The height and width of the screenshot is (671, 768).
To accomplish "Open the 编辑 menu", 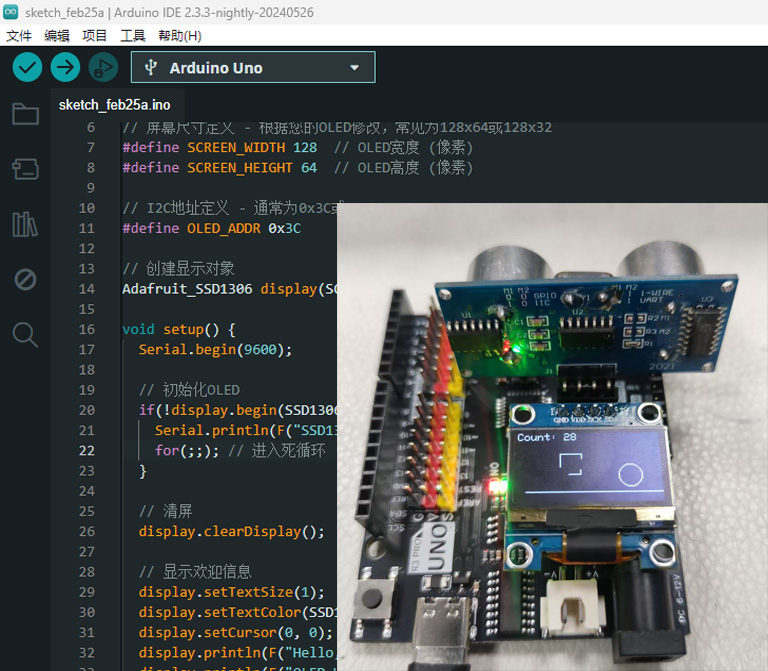I will (57, 35).
